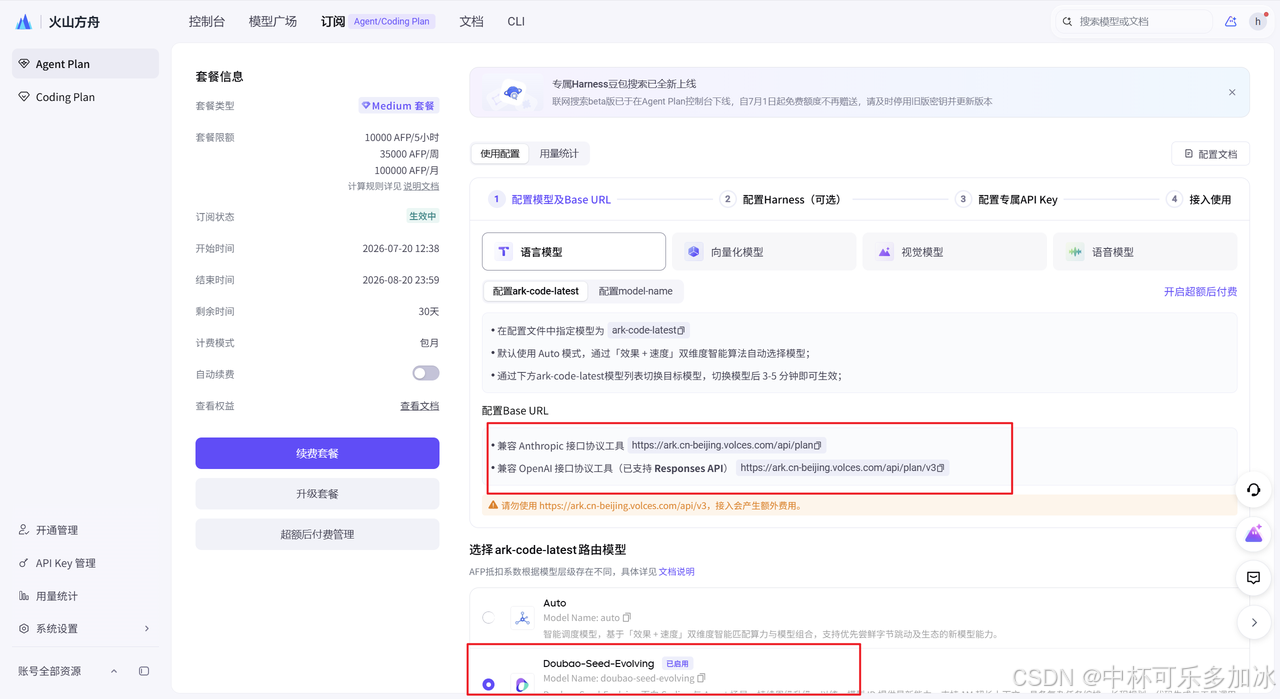Viewport: 1280px width, 699px height.
Task: Switch to the 使用配置 tab
Action: [500, 154]
